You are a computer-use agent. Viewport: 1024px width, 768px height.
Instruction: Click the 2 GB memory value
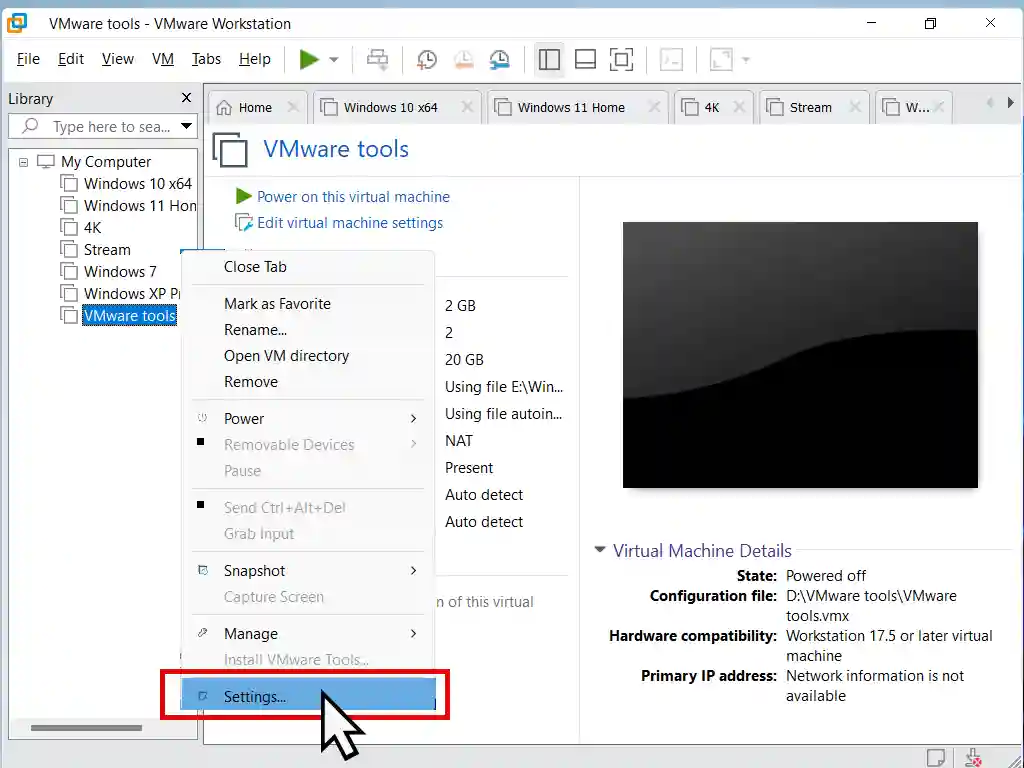click(460, 306)
